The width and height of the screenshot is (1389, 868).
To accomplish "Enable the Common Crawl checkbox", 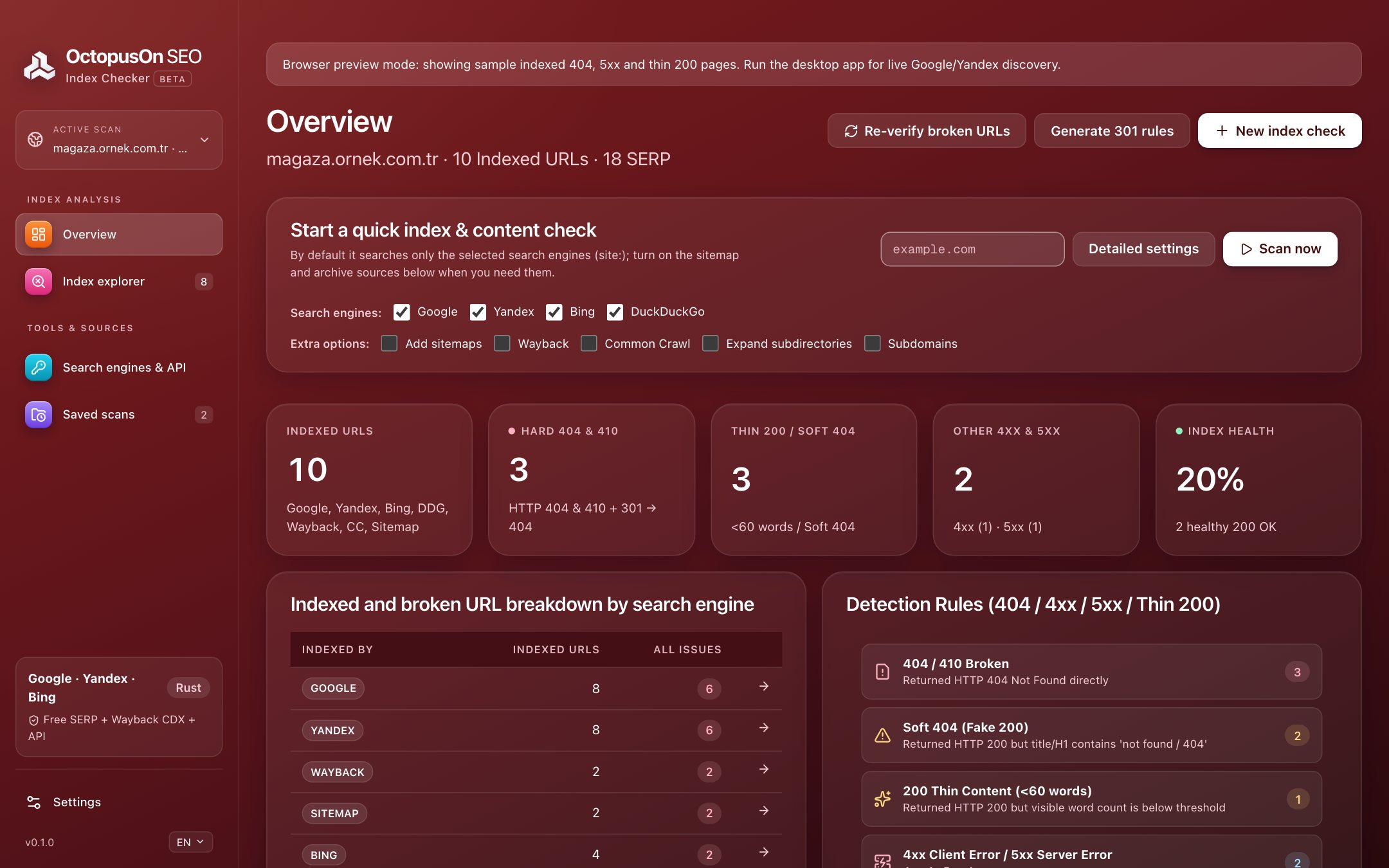I will pos(589,343).
